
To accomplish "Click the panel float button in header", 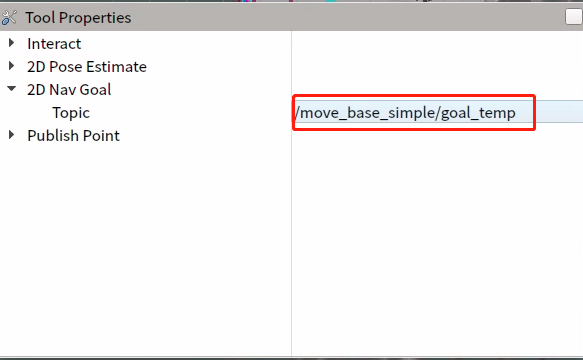I will 574,17.
